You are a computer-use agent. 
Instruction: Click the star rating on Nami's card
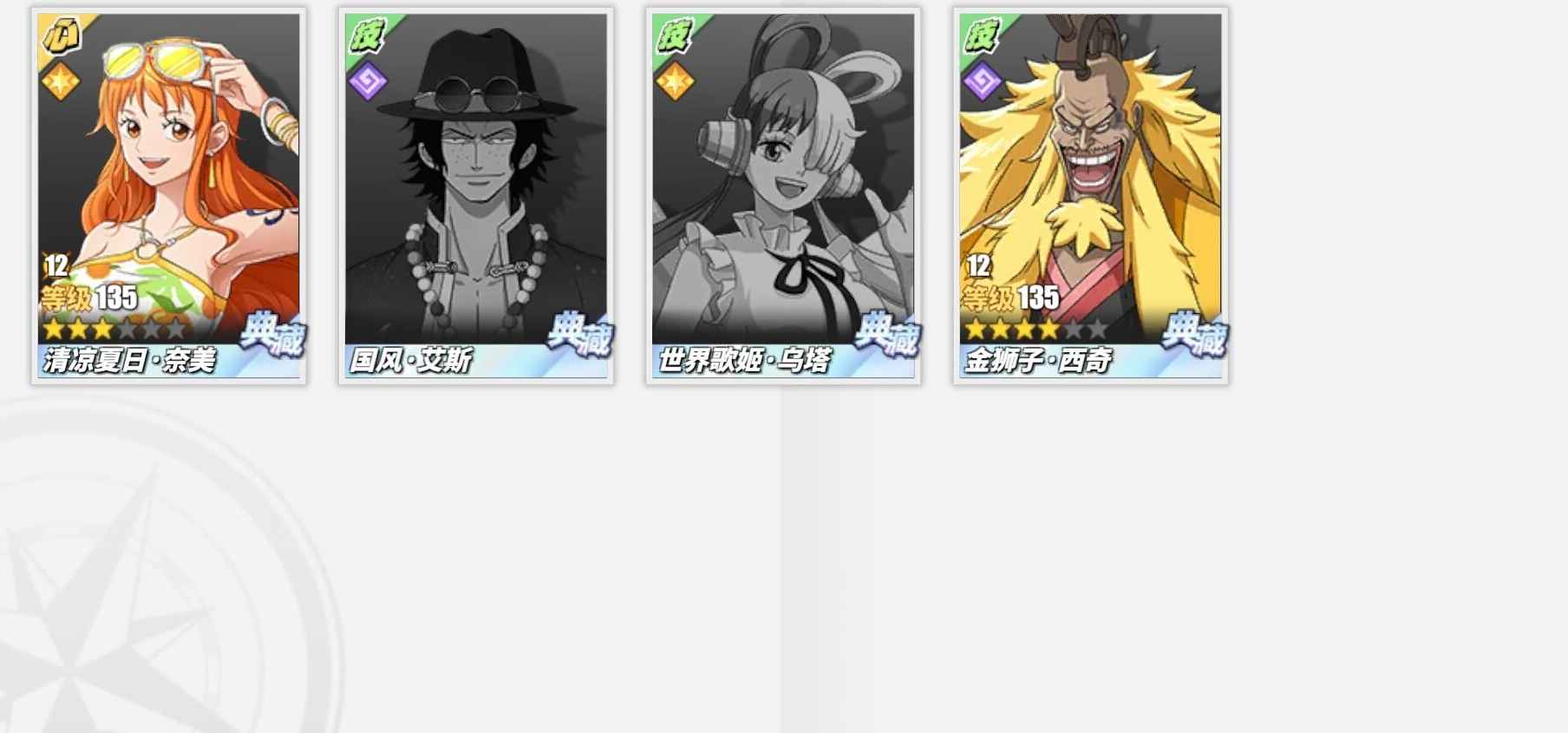pyautogui.click(x=114, y=329)
